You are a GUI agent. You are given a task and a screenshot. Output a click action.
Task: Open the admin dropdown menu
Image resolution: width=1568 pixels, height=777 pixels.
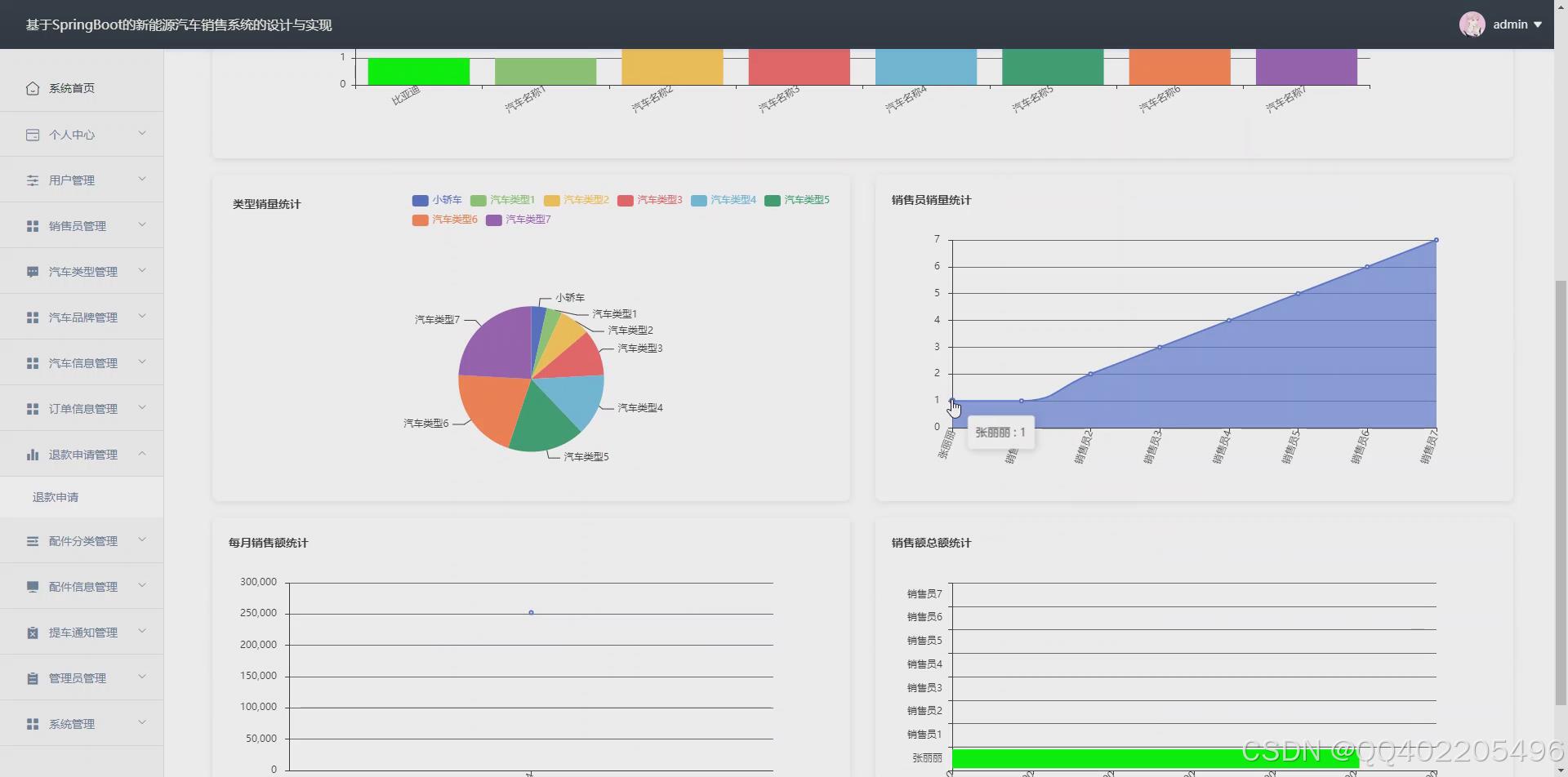click(x=1515, y=24)
